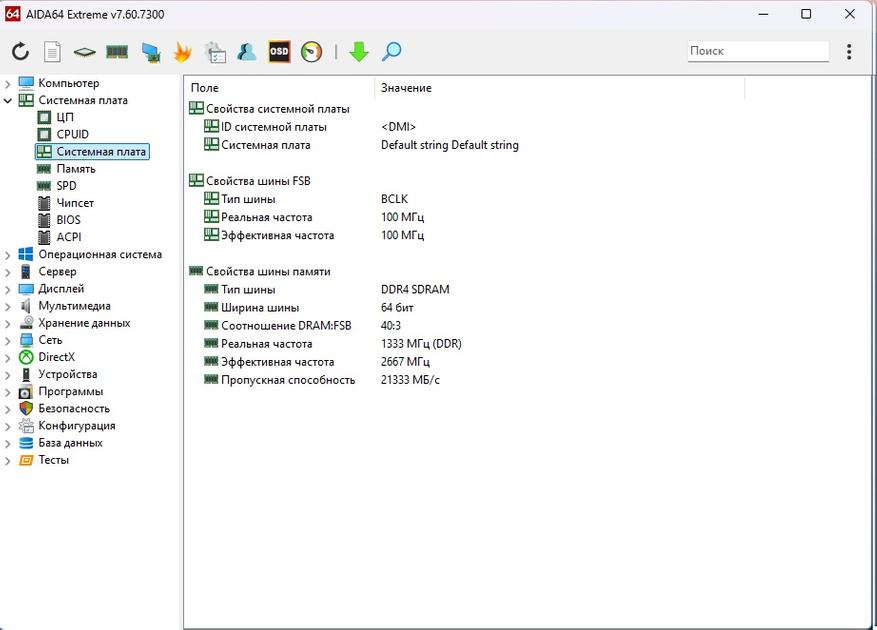Click the green memory module toolbar icon
The width and height of the screenshot is (877, 630).
pyautogui.click(x=117, y=52)
